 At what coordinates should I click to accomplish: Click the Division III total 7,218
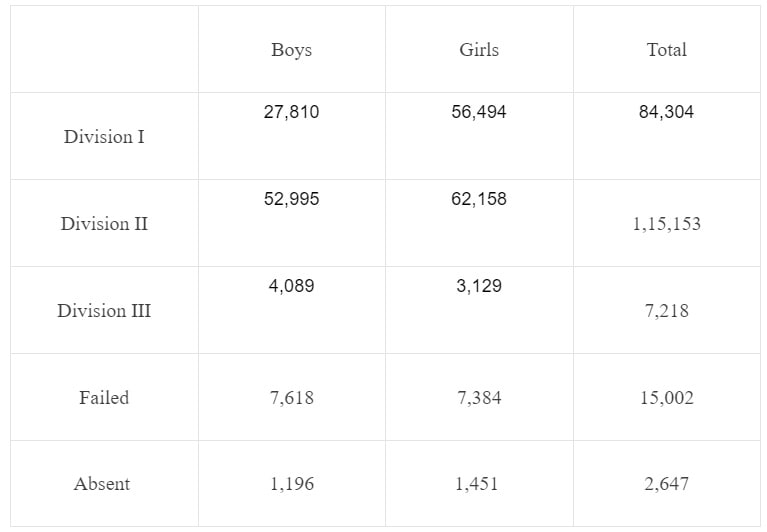coord(667,311)
